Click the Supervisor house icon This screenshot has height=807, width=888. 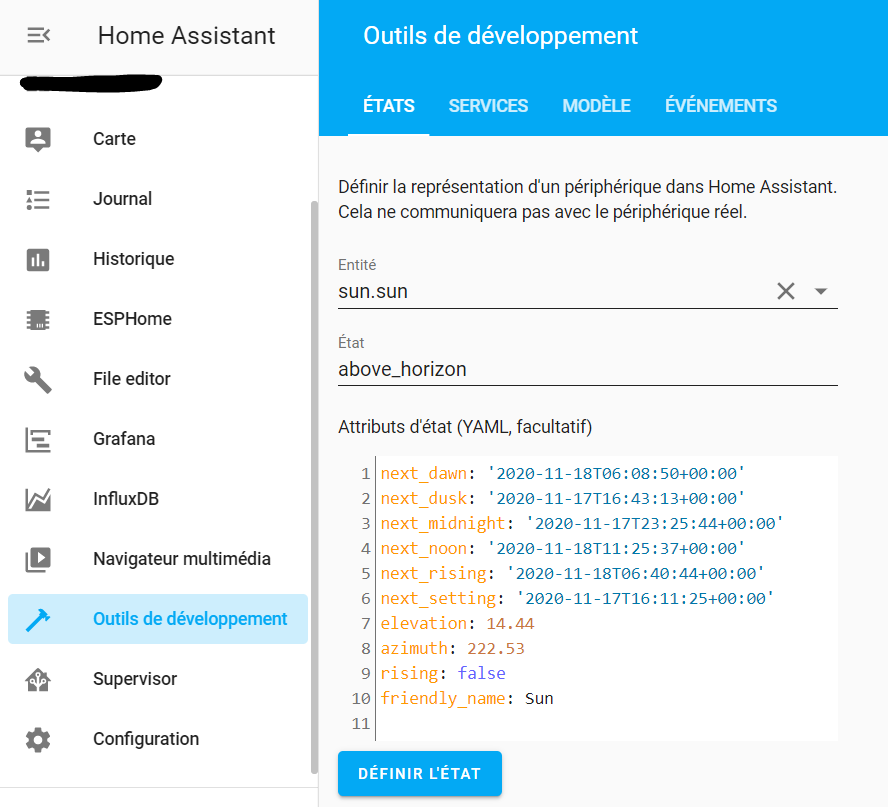point(38,679)
